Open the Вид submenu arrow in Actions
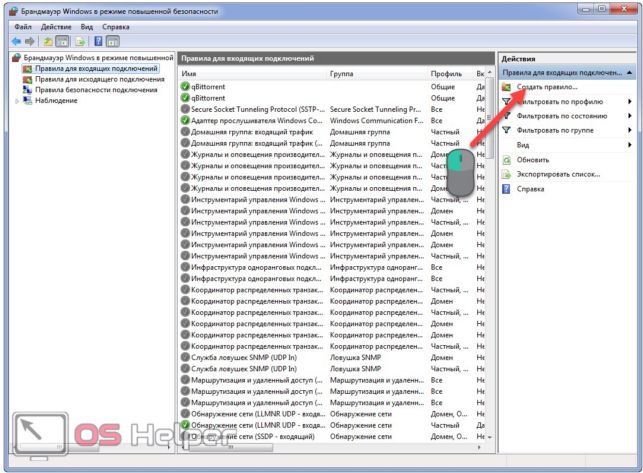This screenshot has height=473, width=643. tap(629, 145)
